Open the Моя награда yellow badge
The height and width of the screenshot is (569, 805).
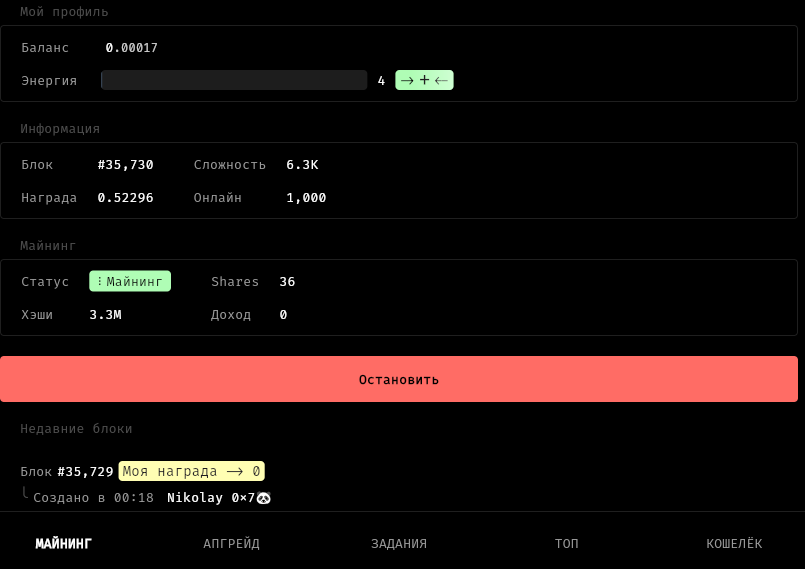tap(191, 471)
